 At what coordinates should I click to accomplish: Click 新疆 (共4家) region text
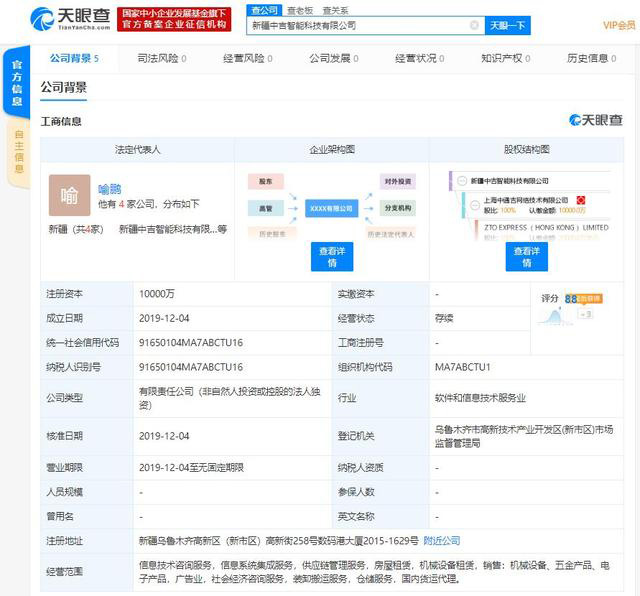(x=76, y=229)
